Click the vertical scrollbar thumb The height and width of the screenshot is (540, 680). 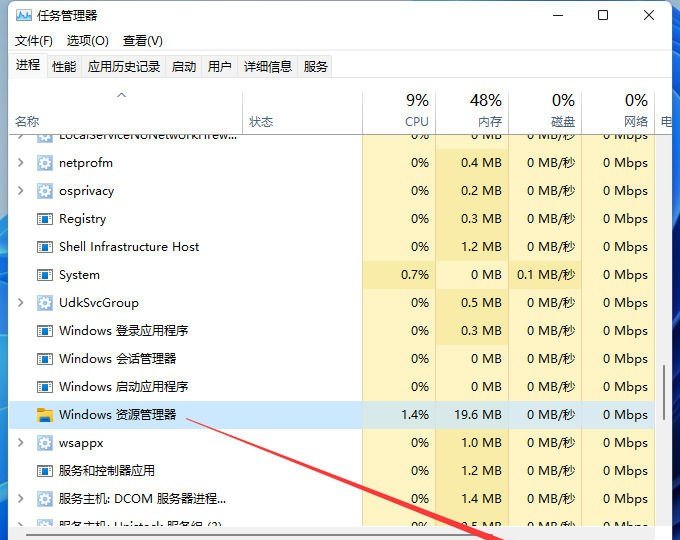[664, 392]
